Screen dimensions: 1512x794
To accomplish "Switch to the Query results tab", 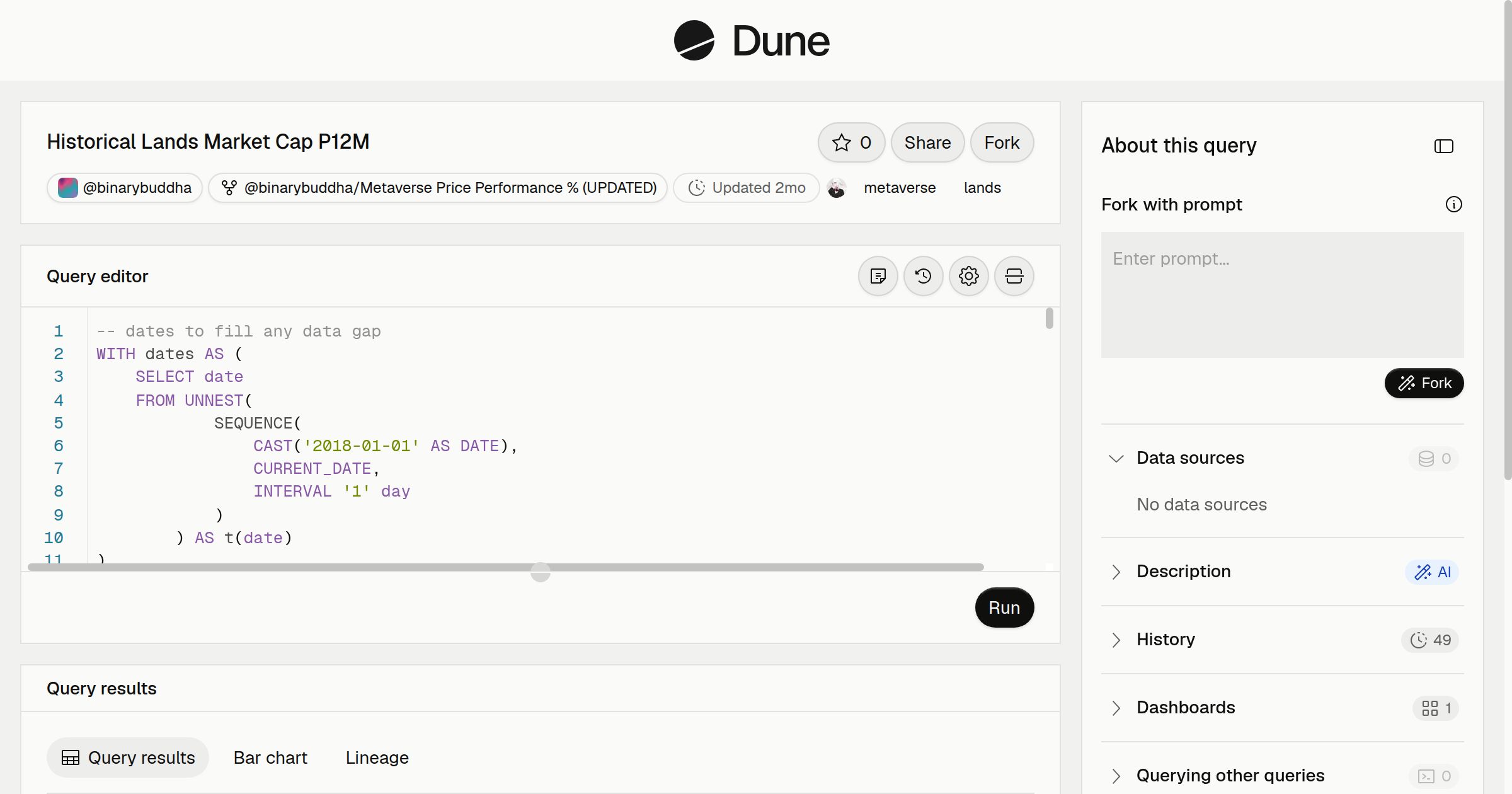I will point(128,757).
